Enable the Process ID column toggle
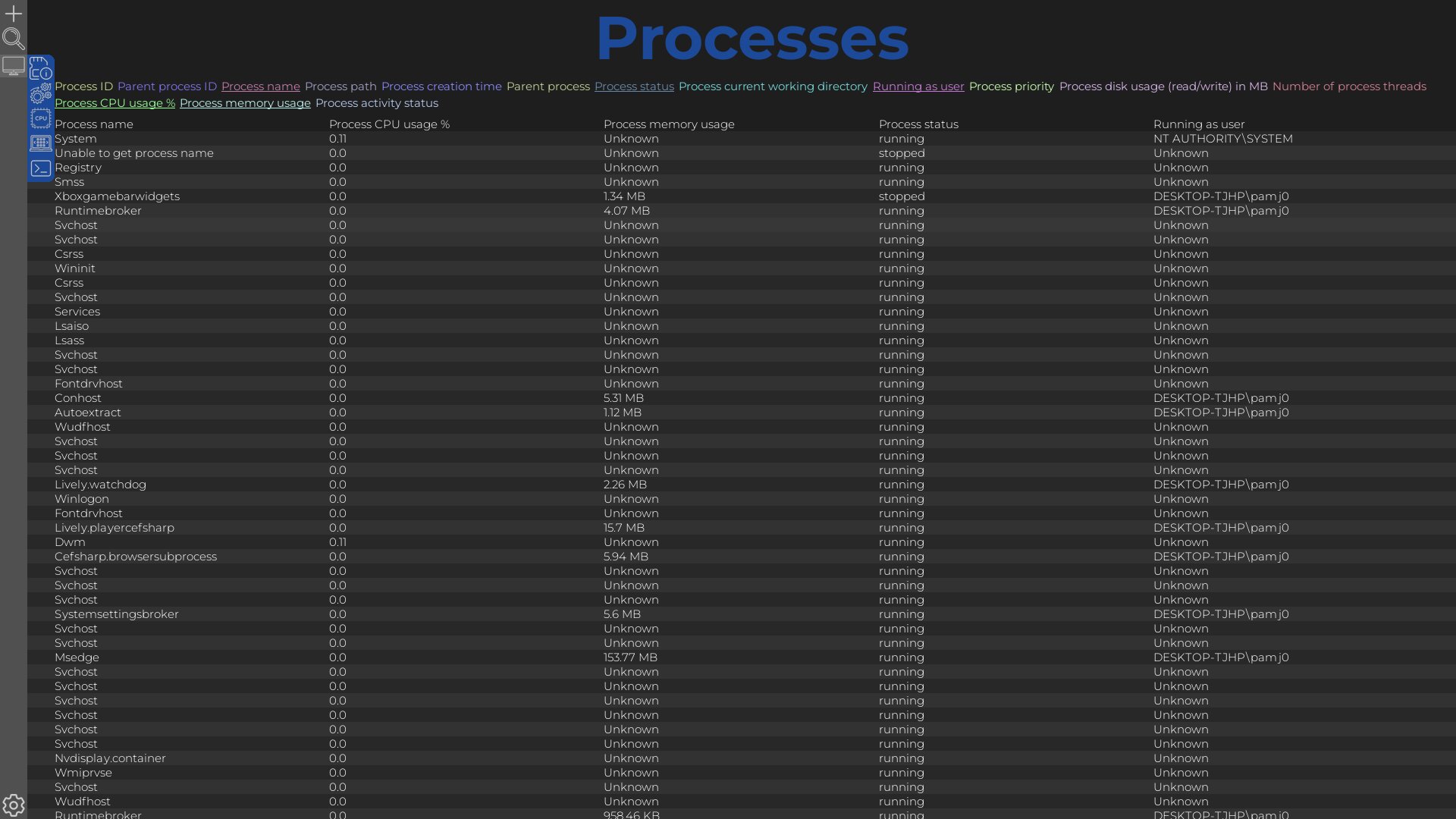Screen dimensions: 1456x819 click(x=83, y=86)
